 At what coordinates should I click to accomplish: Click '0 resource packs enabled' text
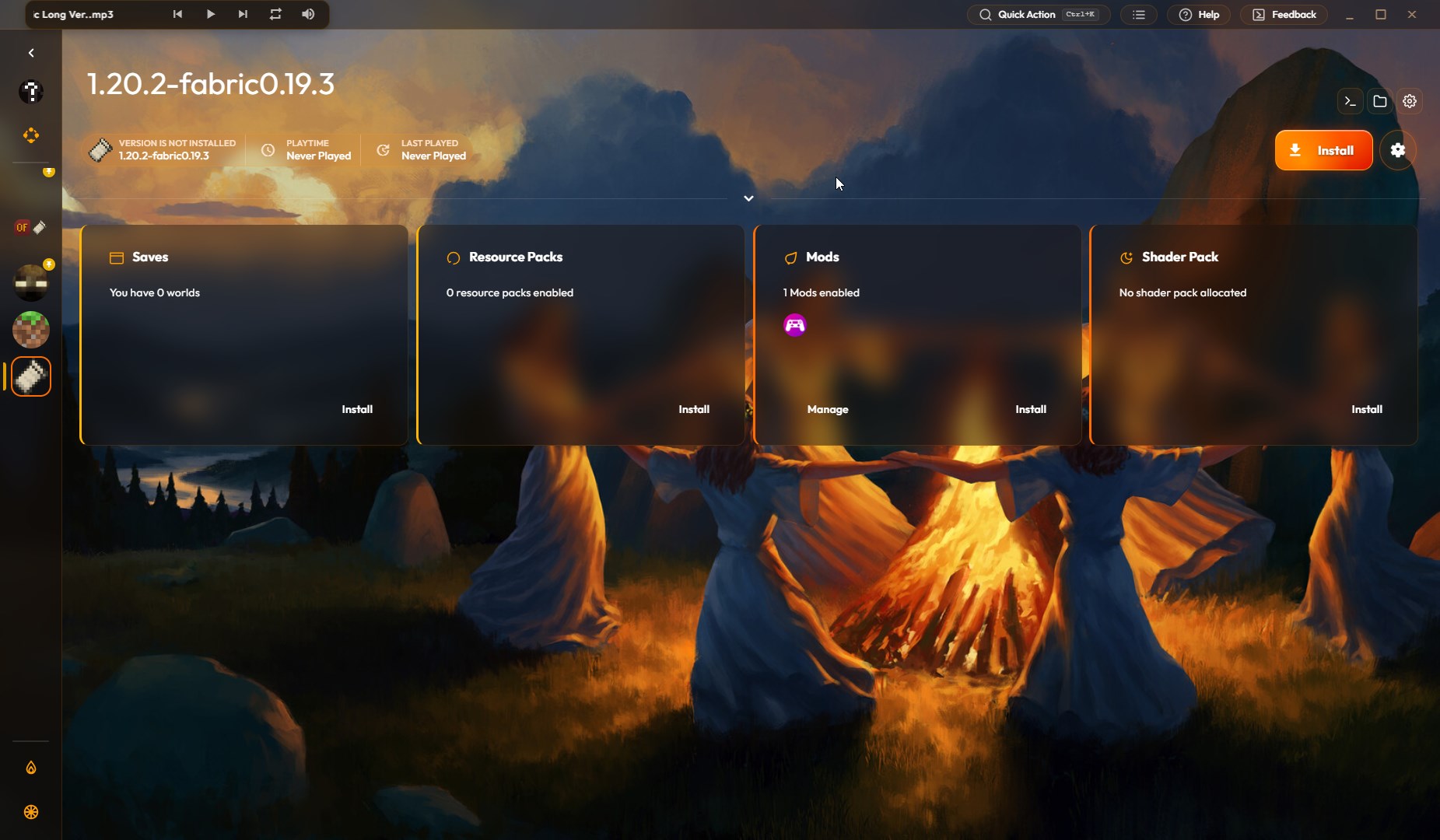pos(510,292)
